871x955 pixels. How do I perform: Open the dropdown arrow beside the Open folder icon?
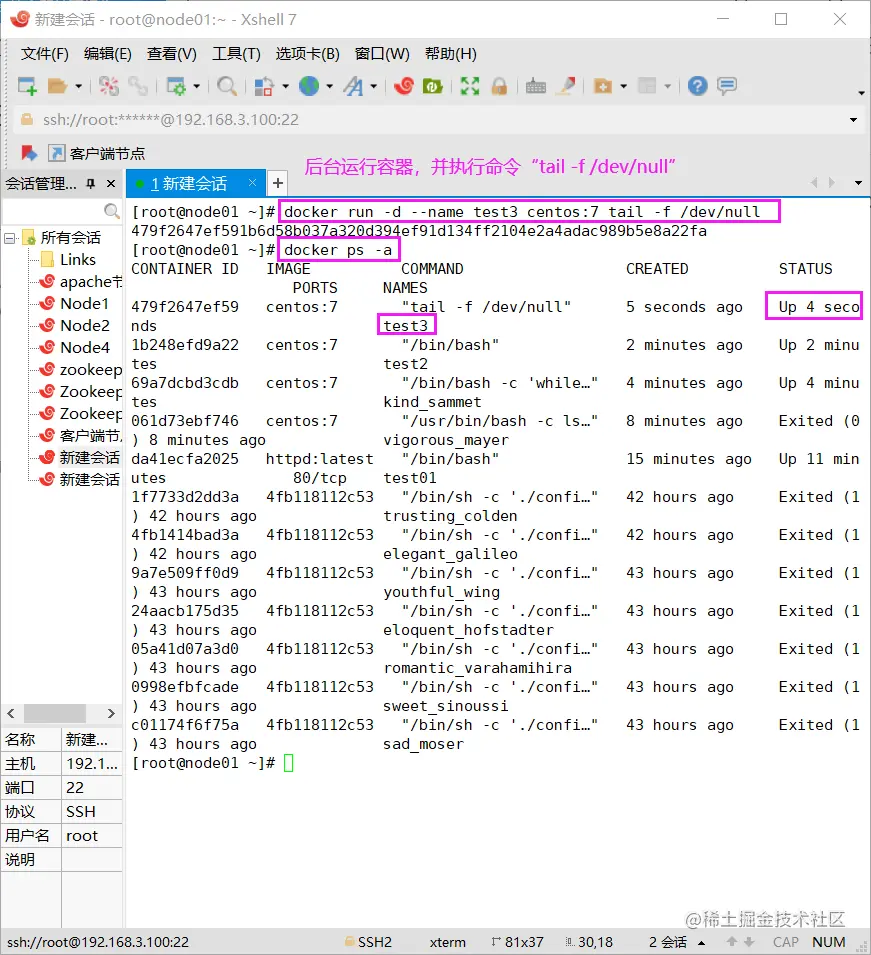[x=79, y=87]
